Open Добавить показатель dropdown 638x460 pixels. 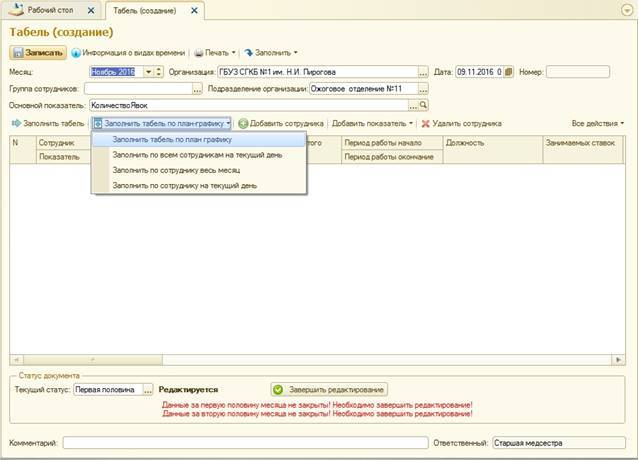[374, 123]
